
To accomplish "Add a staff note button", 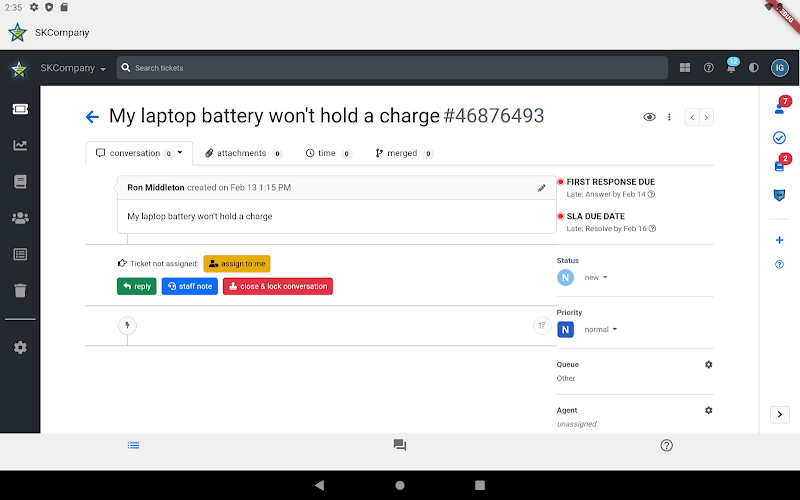I will coord(190,286).
